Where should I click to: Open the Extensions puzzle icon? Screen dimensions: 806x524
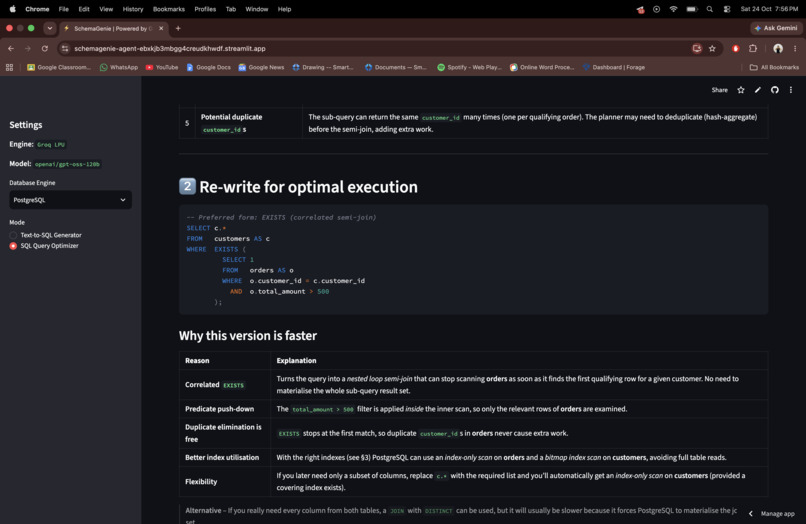click(753, 48)
